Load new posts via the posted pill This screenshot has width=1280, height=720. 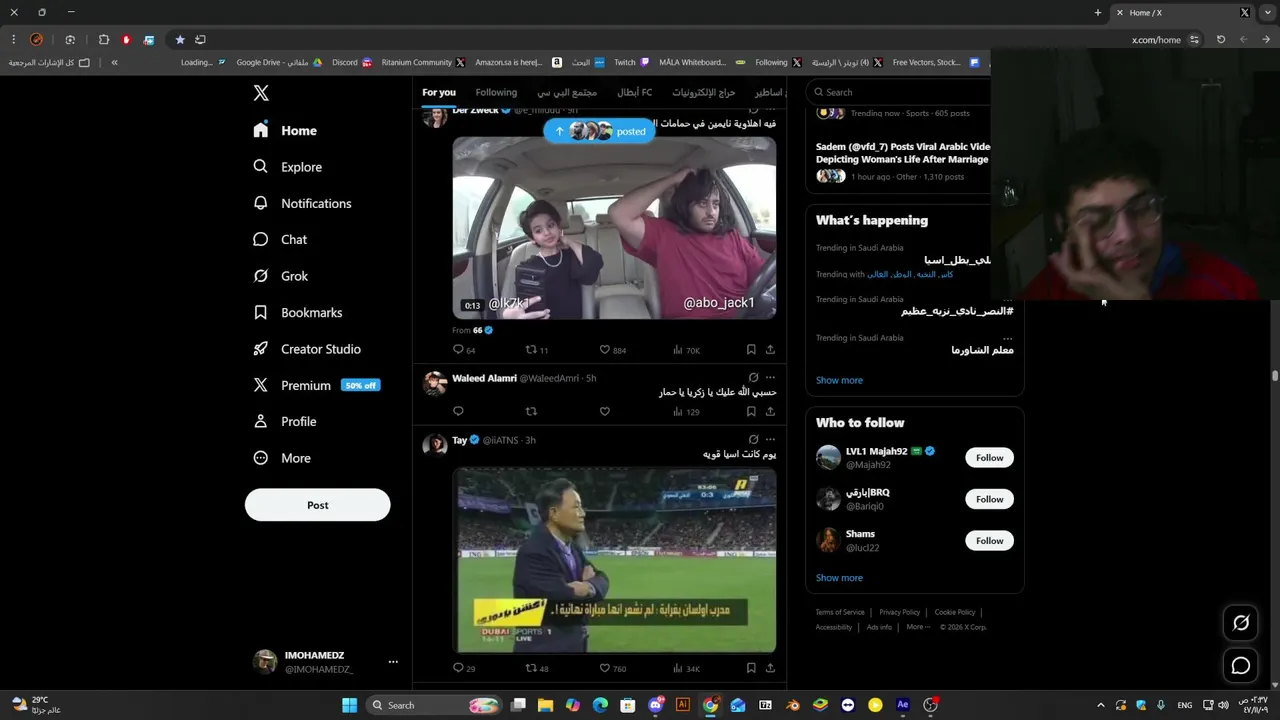600,131
